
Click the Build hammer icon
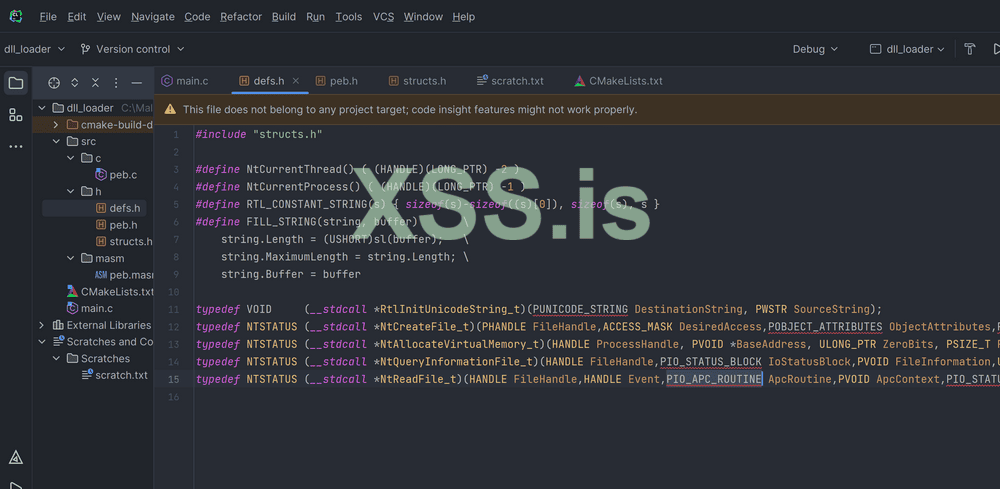[970, 49]
